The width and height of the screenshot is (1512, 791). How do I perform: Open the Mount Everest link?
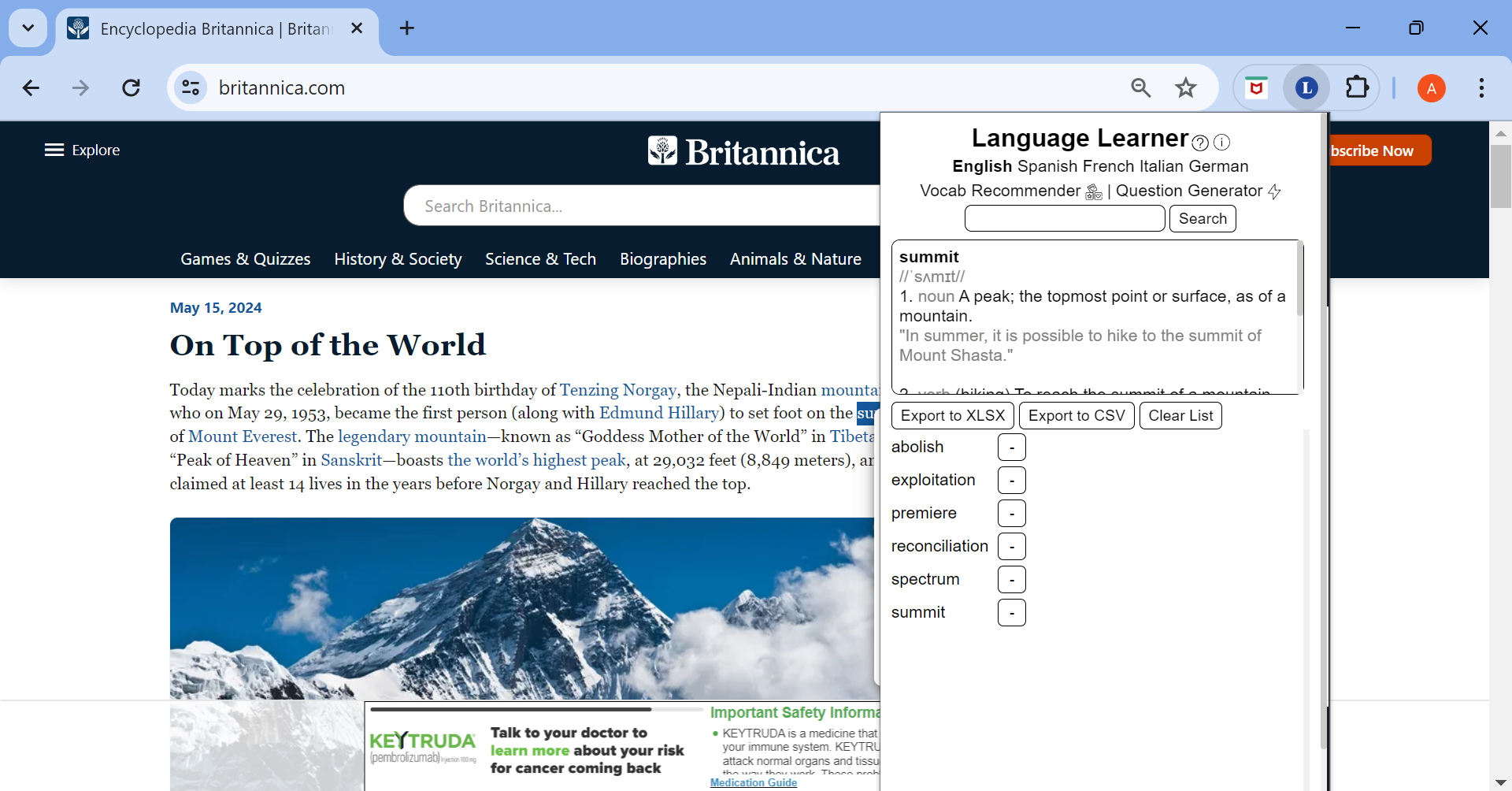(243, 436)
